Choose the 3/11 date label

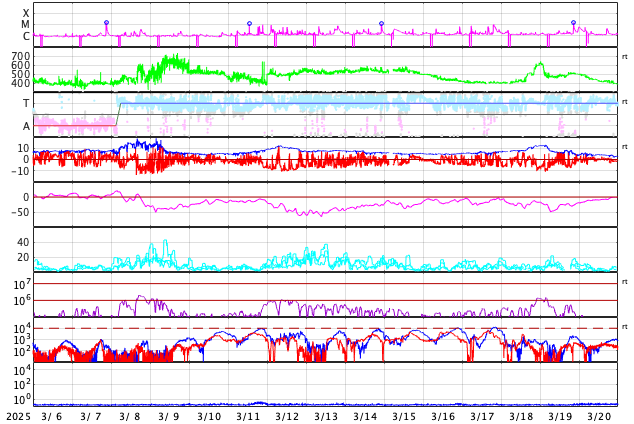pos(248,417)
